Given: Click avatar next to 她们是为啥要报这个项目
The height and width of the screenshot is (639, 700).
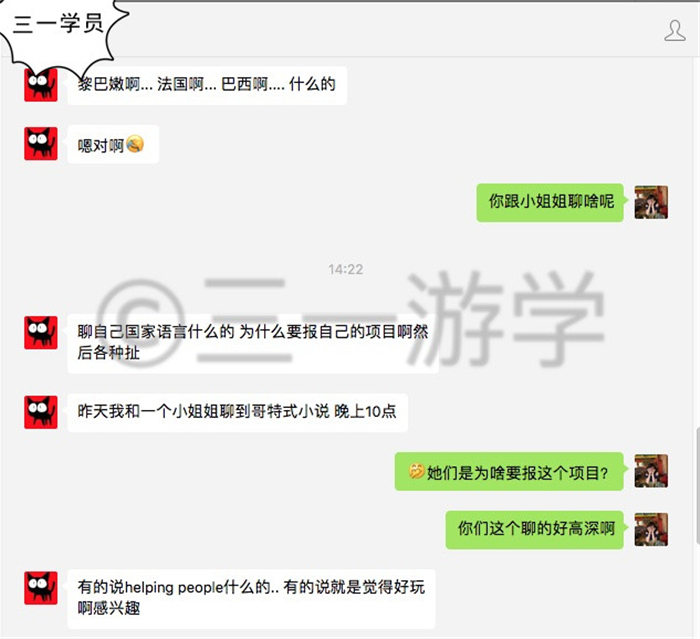Looking at the screenshot, I should point(651,471).
